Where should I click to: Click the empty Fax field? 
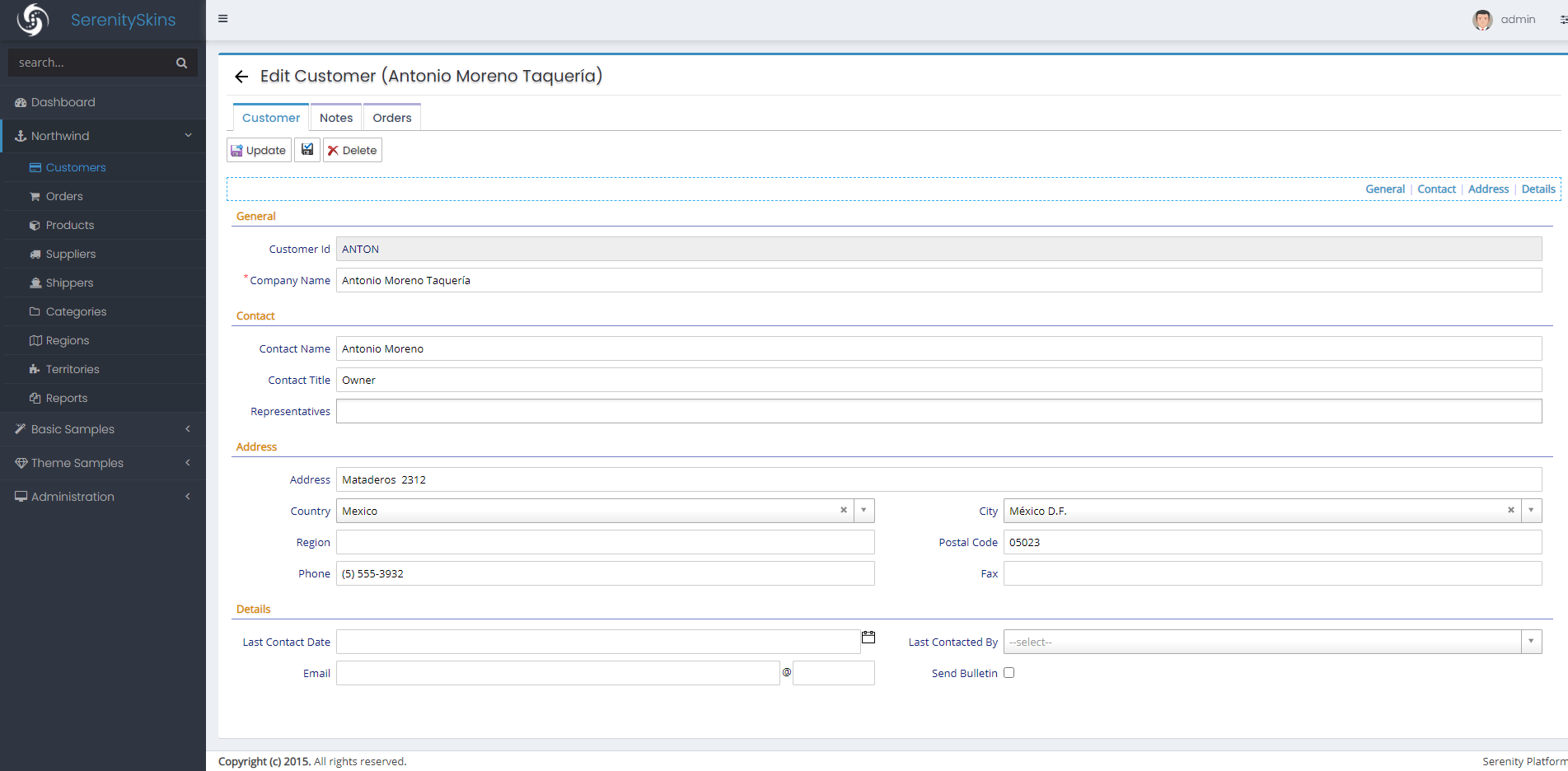pyautogui.click(x=1272, y=573)
